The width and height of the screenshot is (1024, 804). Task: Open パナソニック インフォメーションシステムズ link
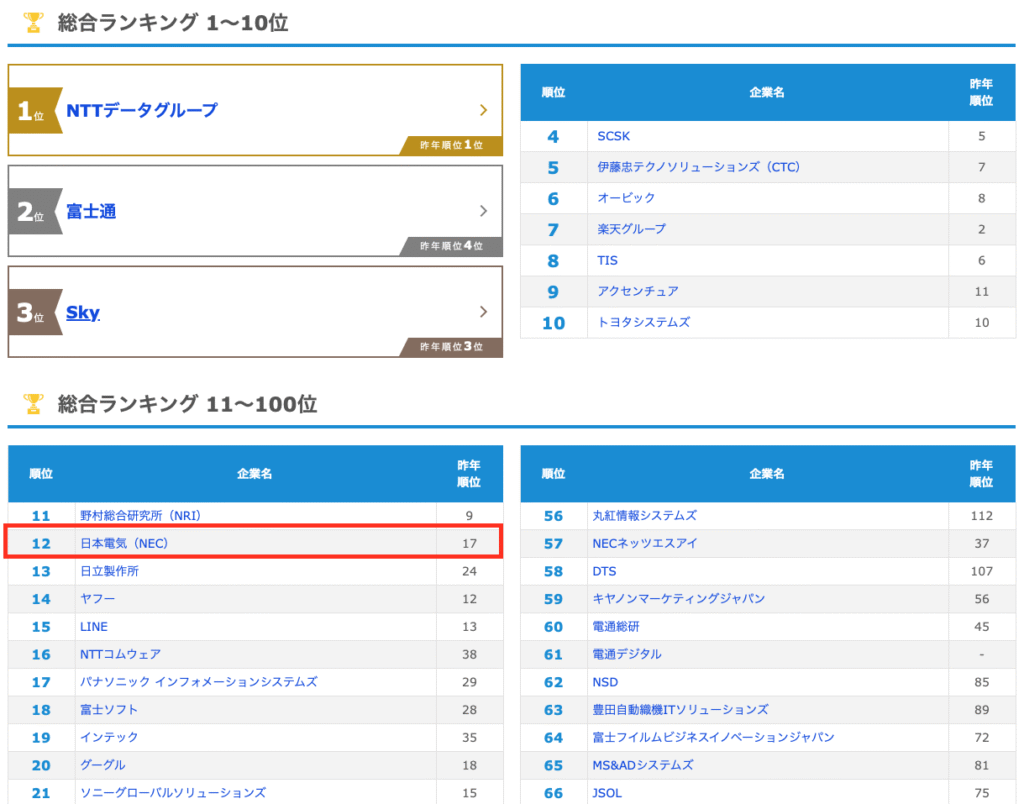(x=199, y=682)
